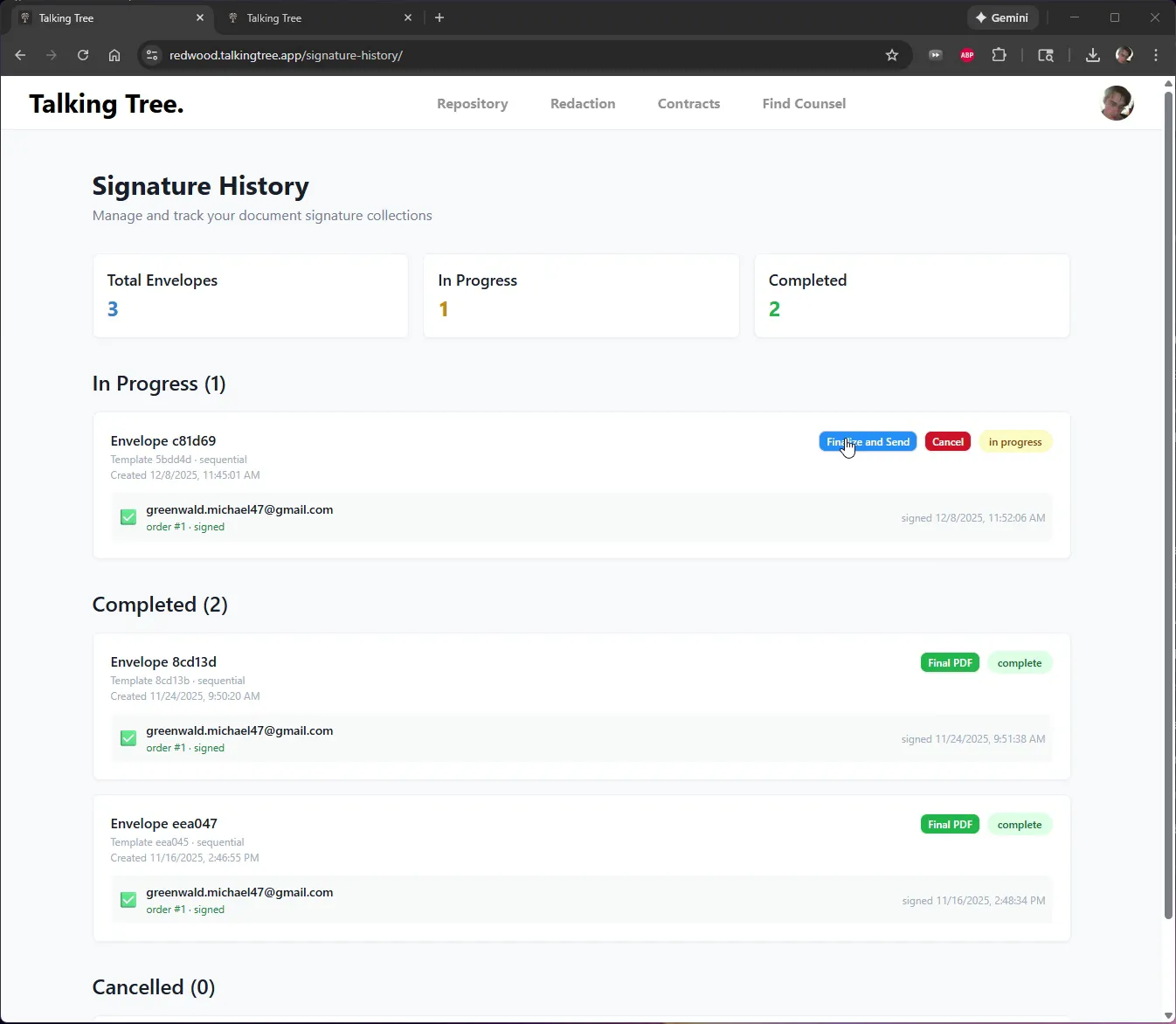Click the 'complete' badge on envelope eea047

pos(1020,825)
